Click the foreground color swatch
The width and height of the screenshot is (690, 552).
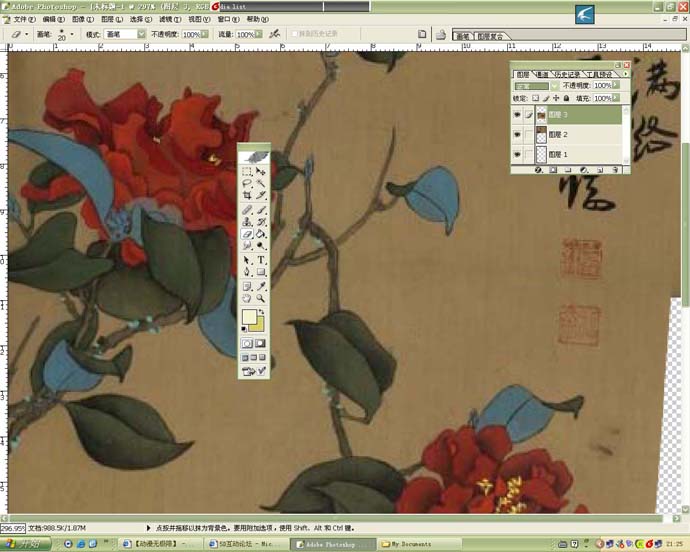click(x=250, y=316)
